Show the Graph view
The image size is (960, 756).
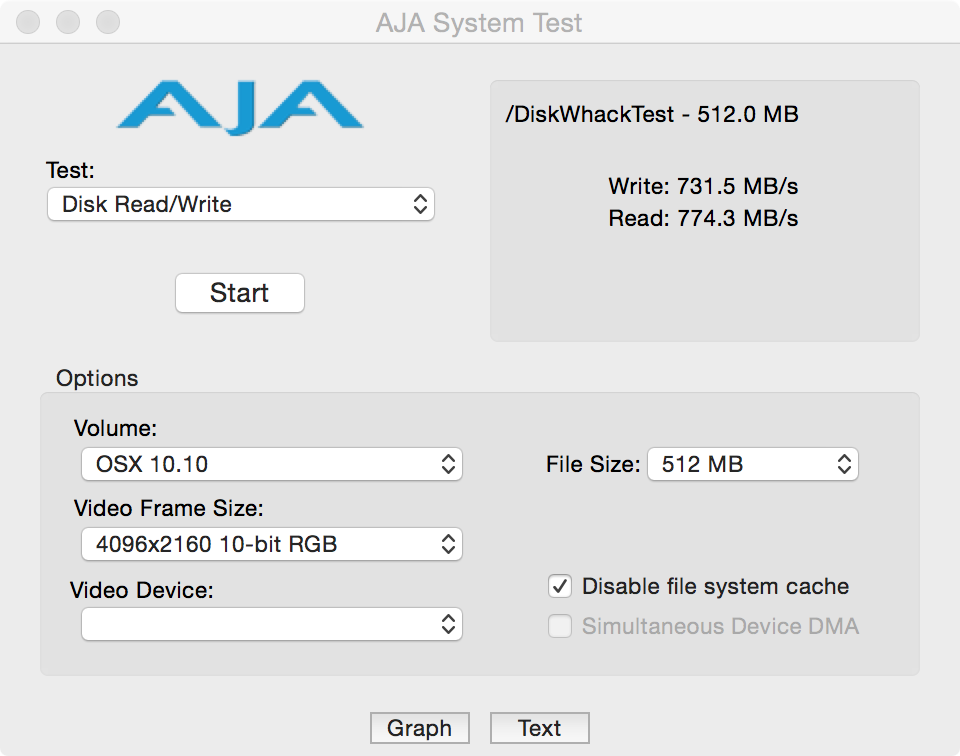click(419, 728)
